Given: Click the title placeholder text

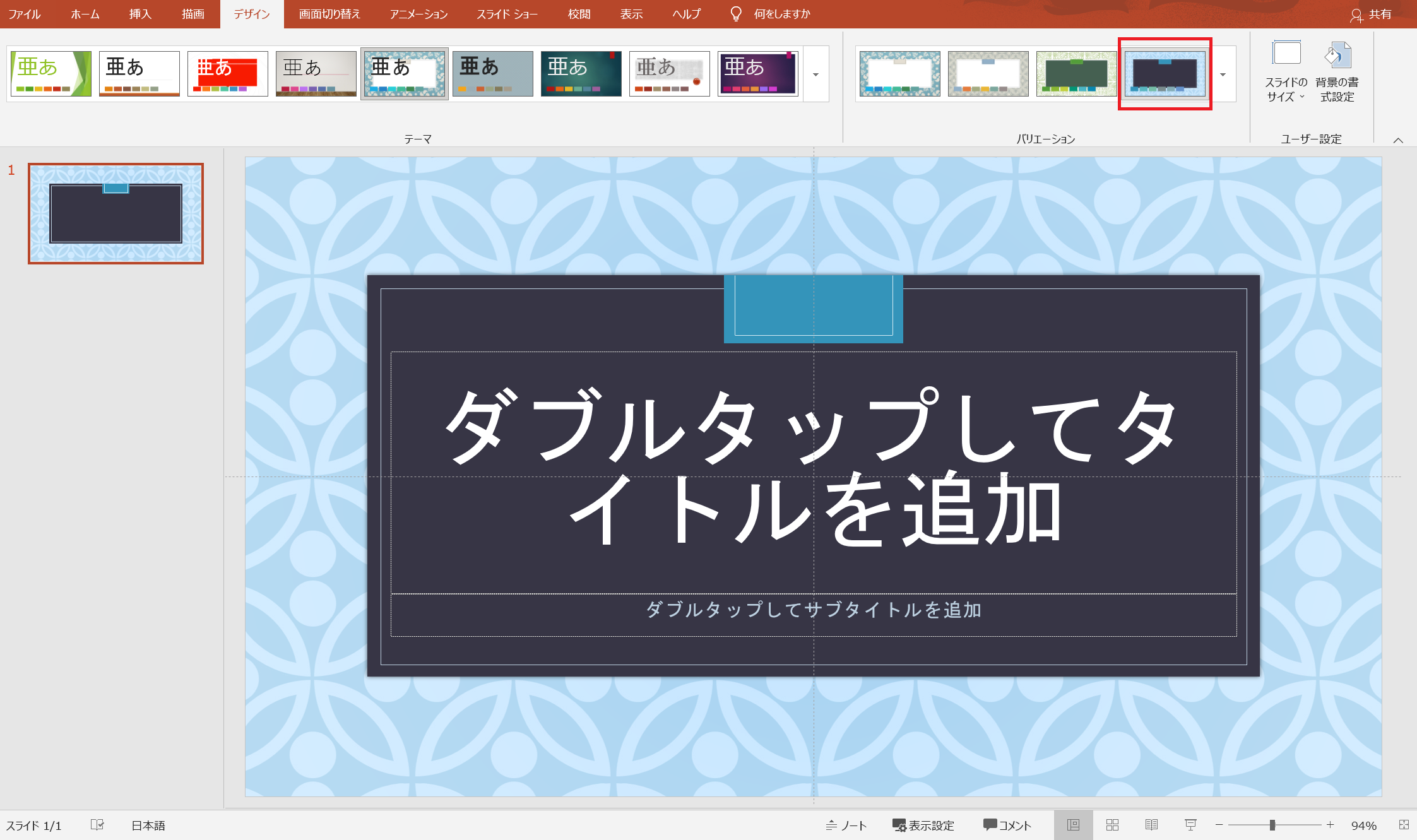Looking at the screenshot, I should tap(813, 466).
